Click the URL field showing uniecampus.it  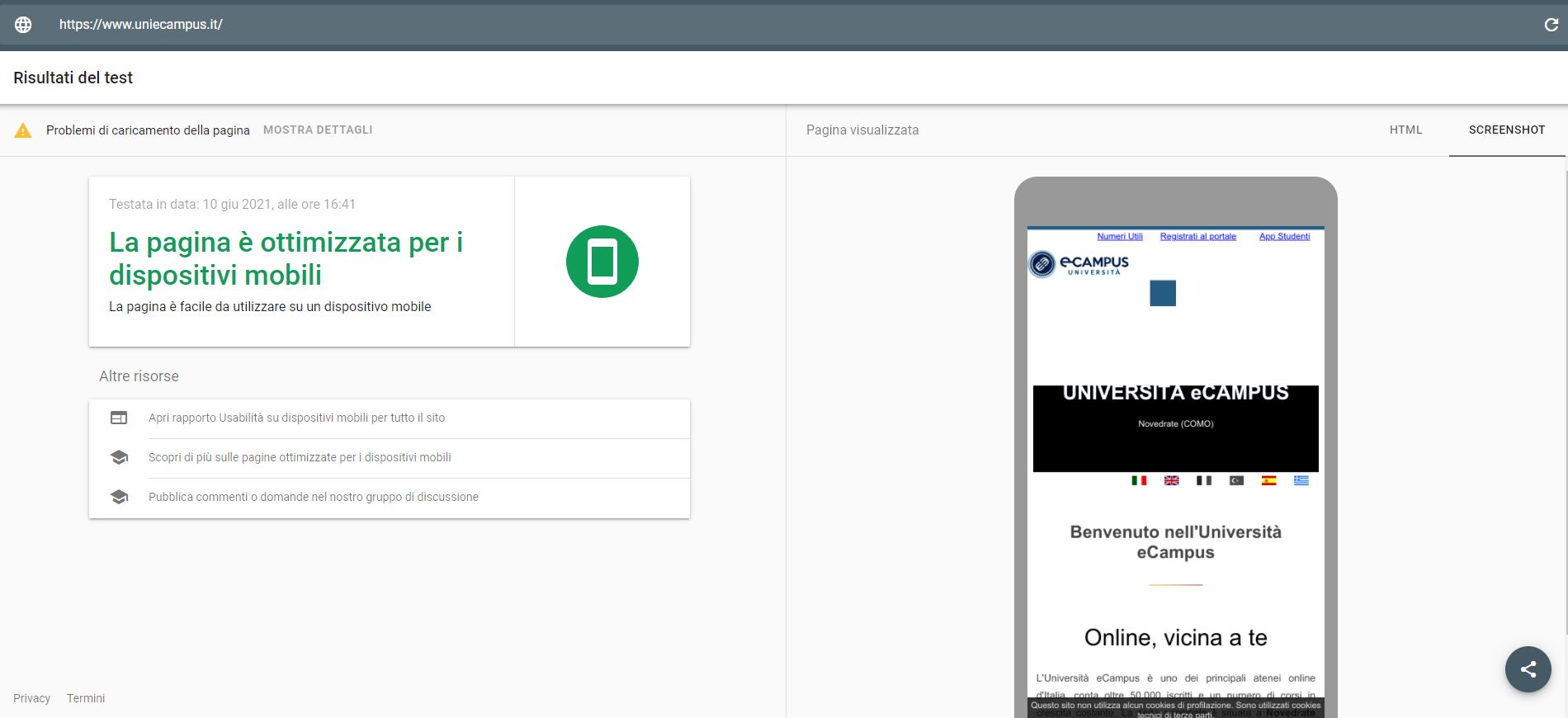click(x=141, y=25)
